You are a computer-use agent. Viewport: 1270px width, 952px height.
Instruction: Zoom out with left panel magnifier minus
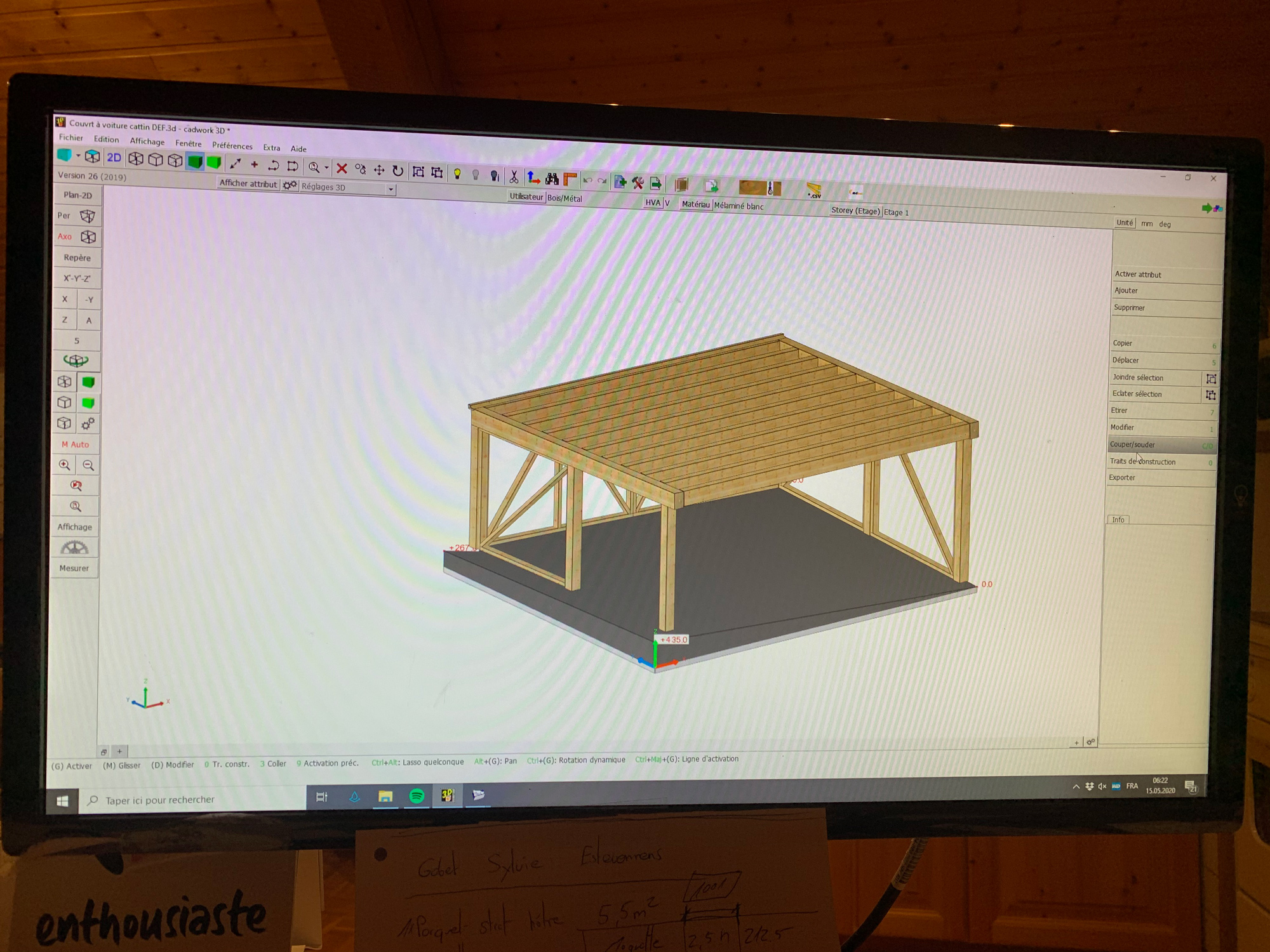tap(88, 466)
